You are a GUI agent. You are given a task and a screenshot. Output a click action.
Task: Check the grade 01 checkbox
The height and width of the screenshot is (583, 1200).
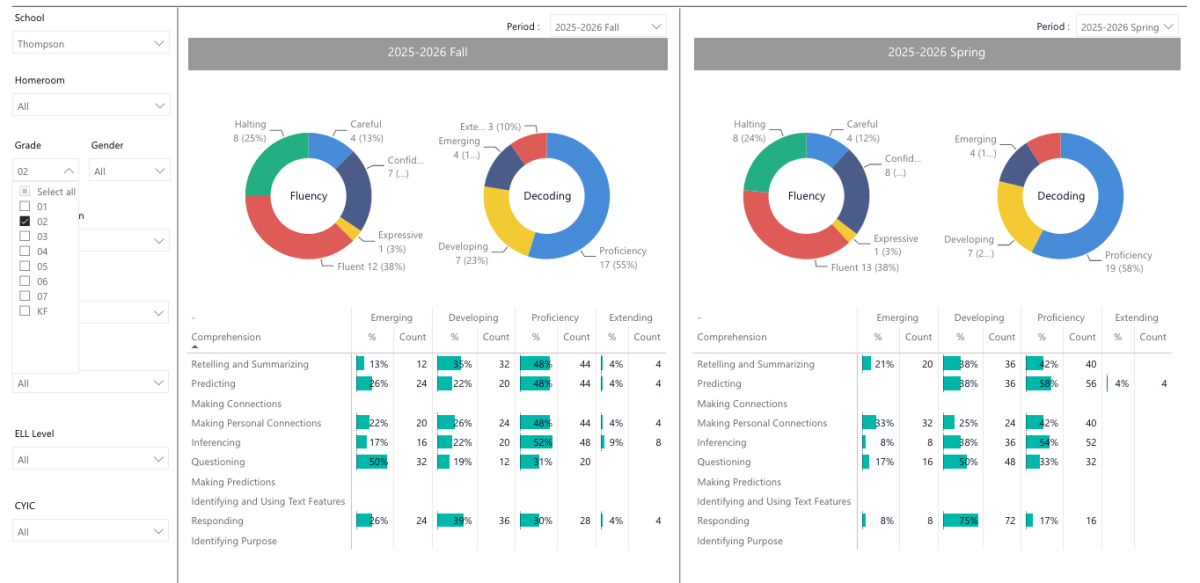pos(25,206)
